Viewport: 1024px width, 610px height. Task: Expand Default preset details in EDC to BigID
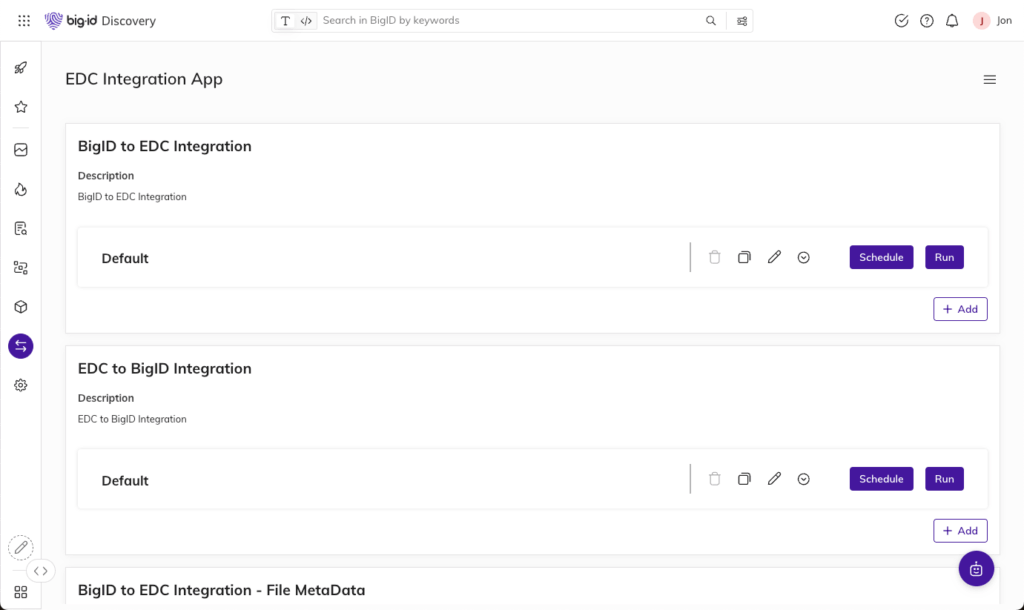(x=804, y=479)
